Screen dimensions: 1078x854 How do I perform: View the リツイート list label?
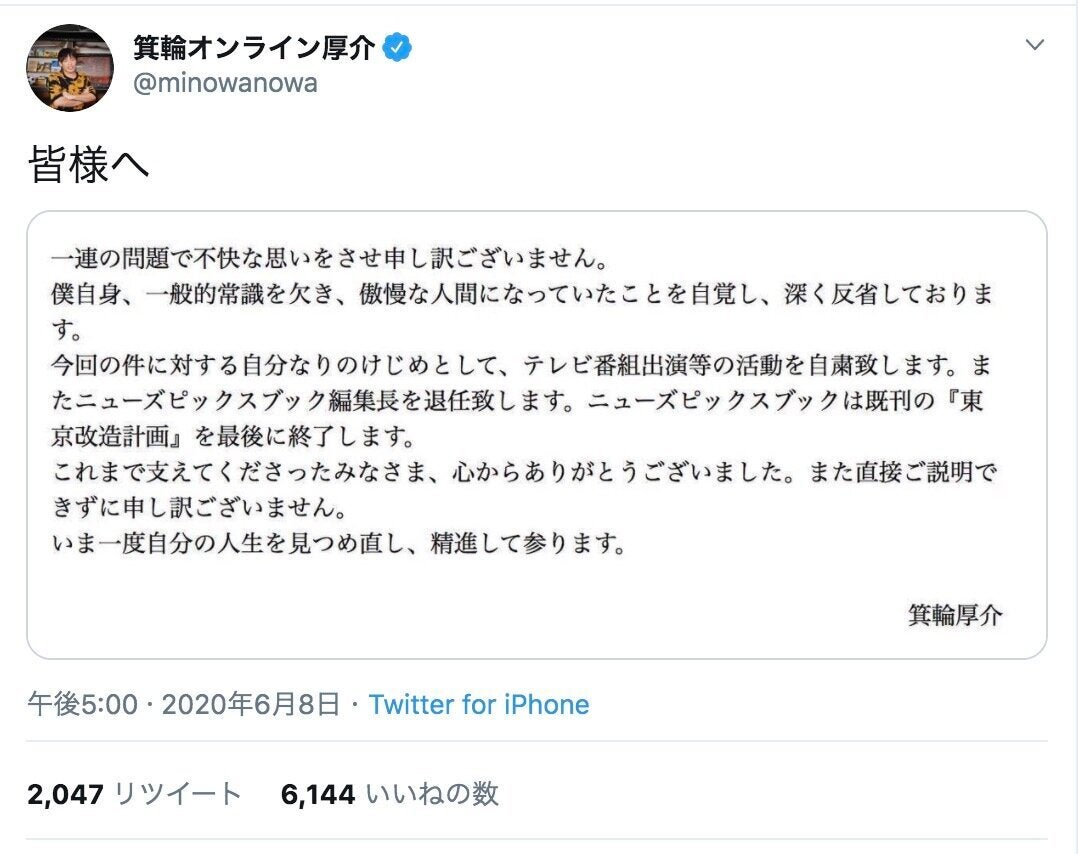(x=178, y=795)
